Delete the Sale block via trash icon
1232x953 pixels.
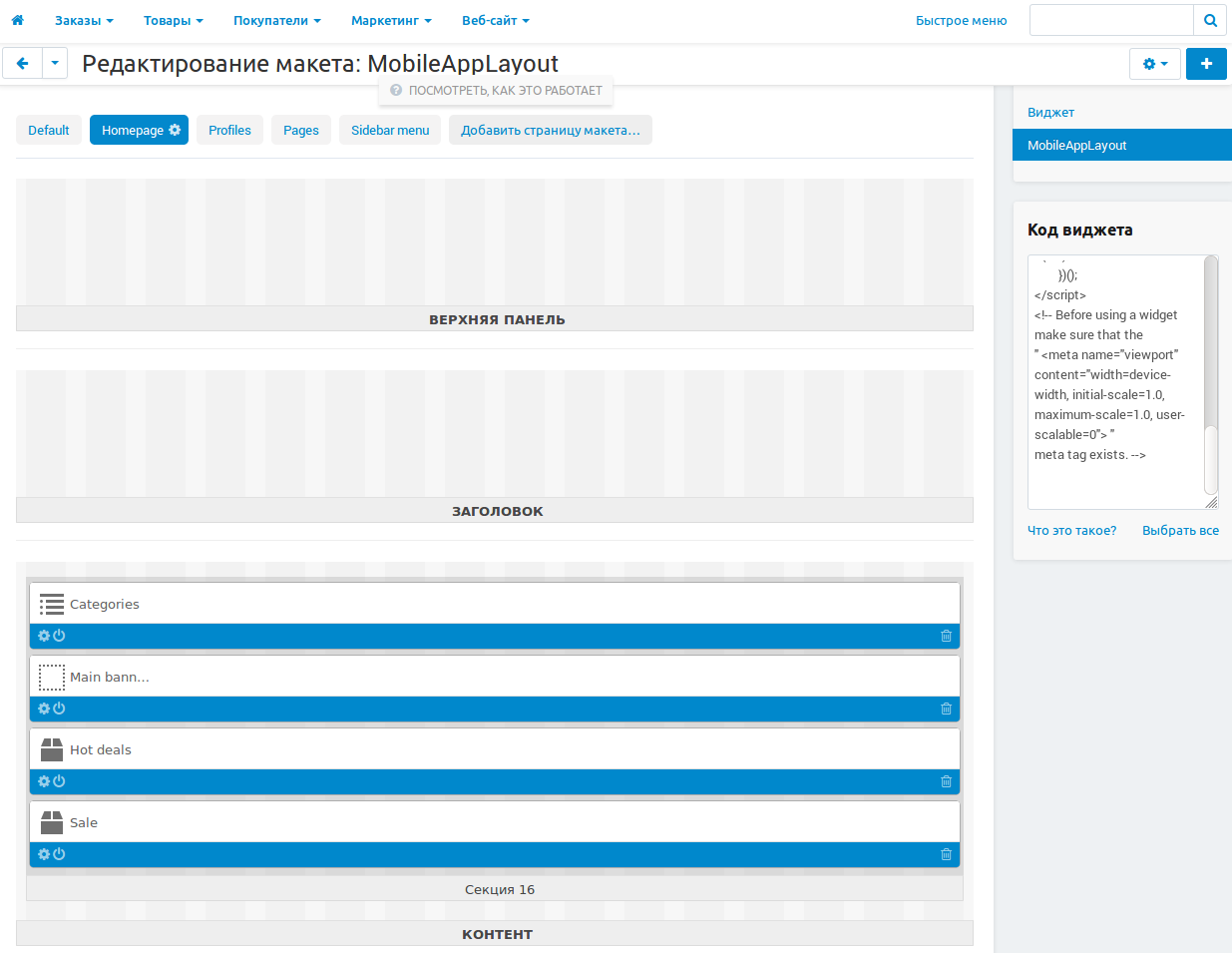pyautogui.click(x=946, y=854)
